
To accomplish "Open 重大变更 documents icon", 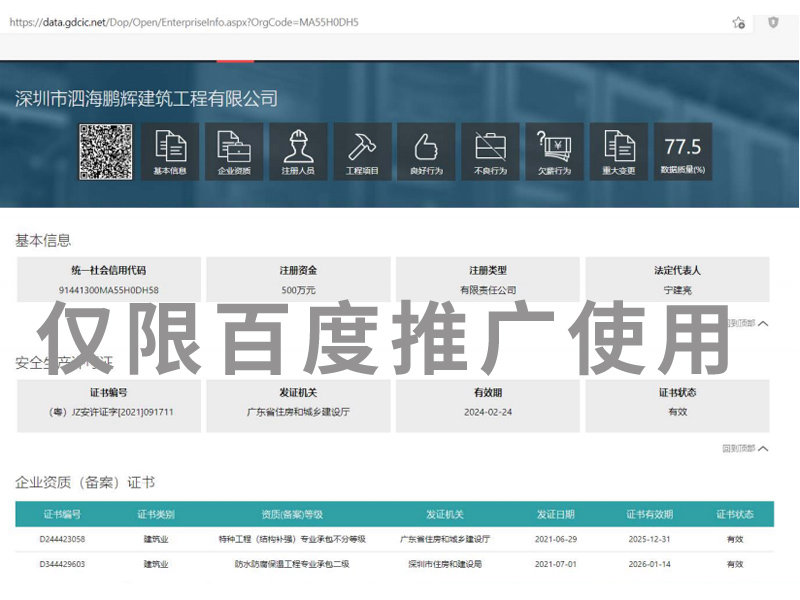I will (619, 152).
